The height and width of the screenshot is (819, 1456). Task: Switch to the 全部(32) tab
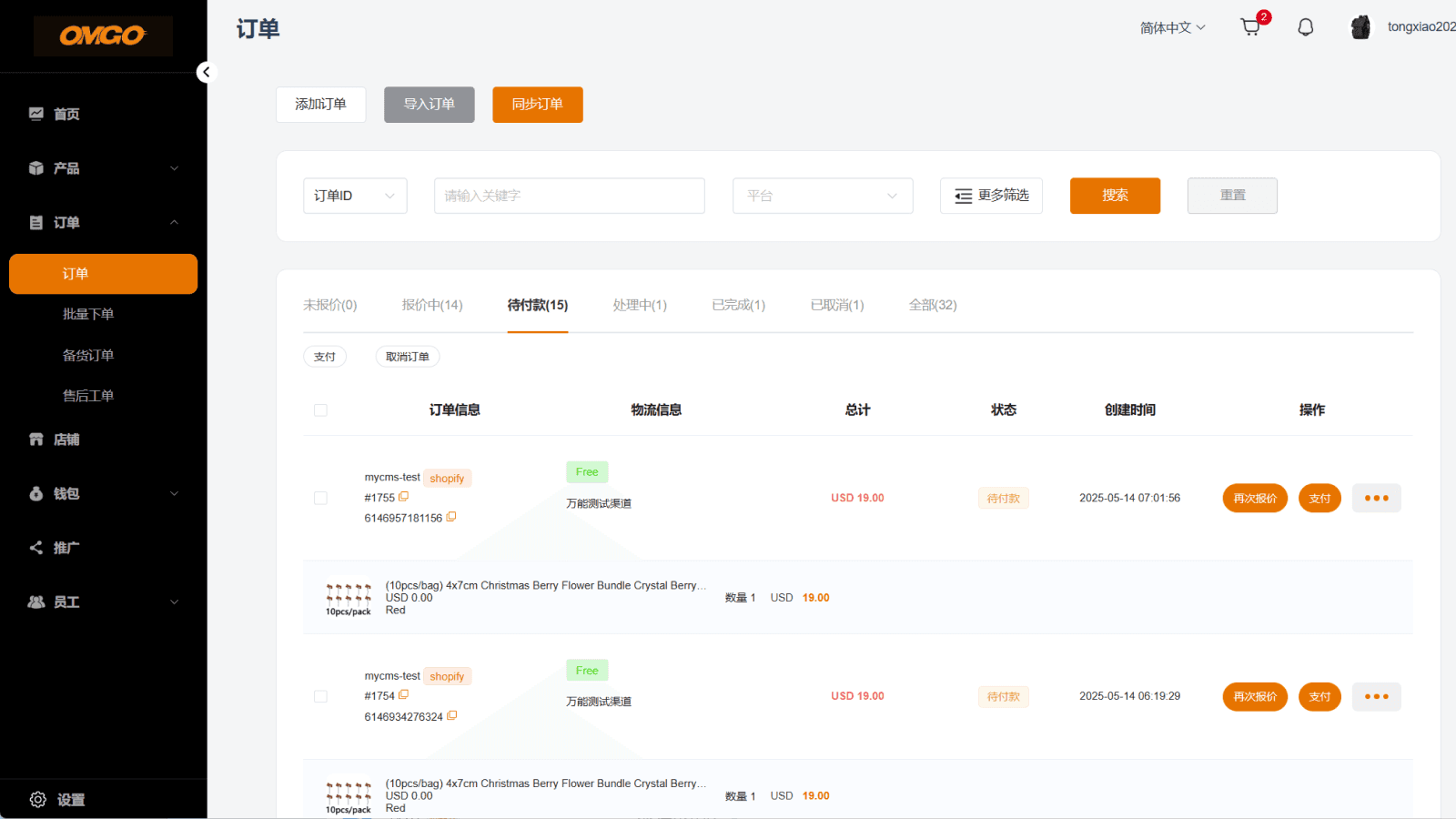[932, 305]
